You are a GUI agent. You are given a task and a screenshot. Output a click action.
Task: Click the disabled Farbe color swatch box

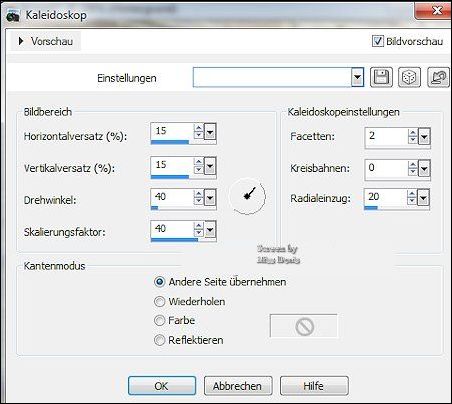(303, 326)
